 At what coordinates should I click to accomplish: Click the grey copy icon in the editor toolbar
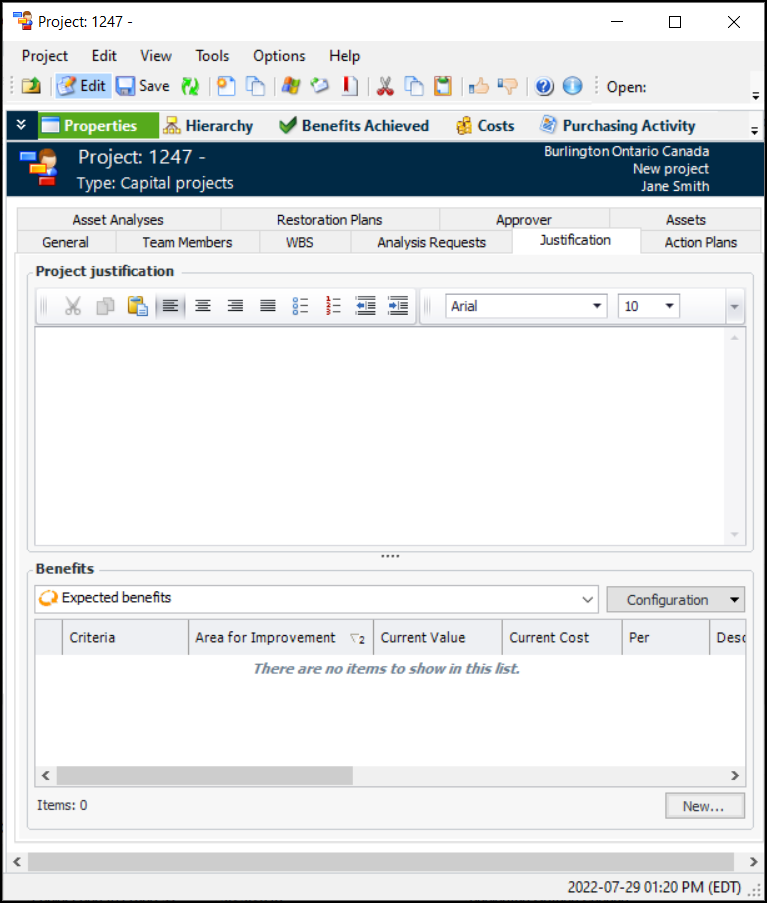(x=105, y=306)
